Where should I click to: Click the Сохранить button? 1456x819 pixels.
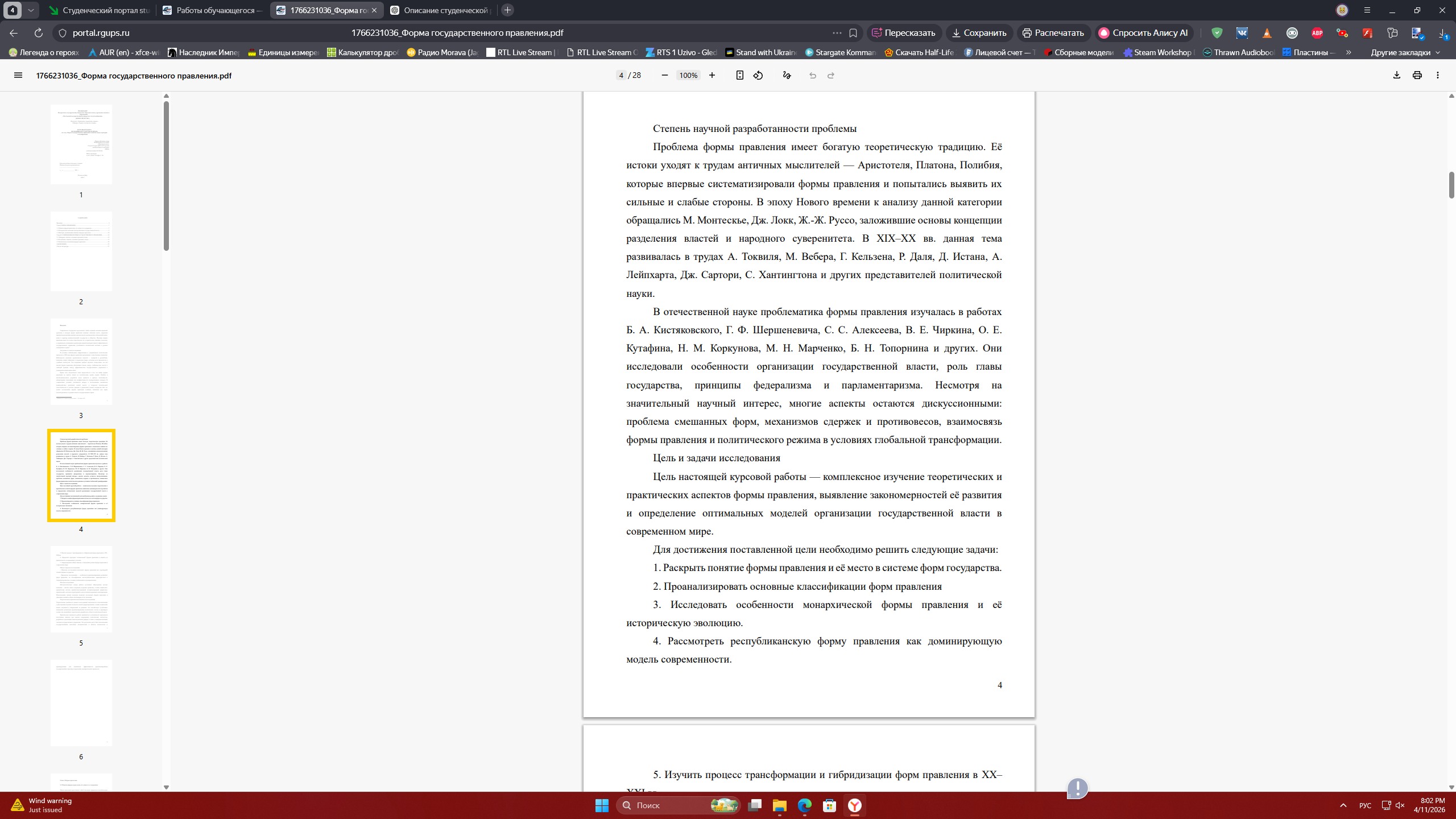(x=979, y=33)
